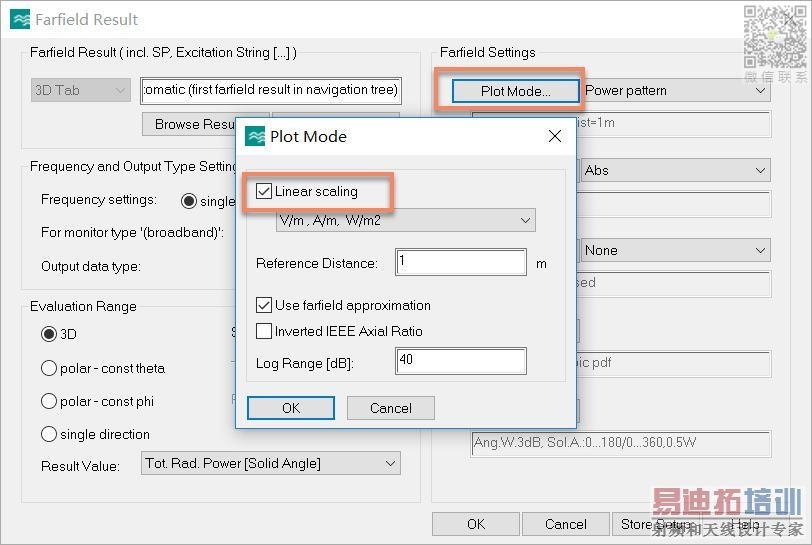This screenshot has width=812, height=545.
Task: Click the Farfield Result window icon
Action: (18, 19)
